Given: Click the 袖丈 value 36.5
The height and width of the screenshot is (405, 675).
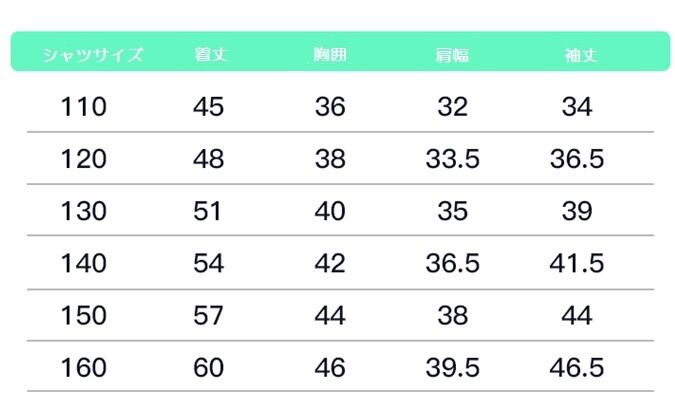Looking at the screenshot, I should point(577,159).
